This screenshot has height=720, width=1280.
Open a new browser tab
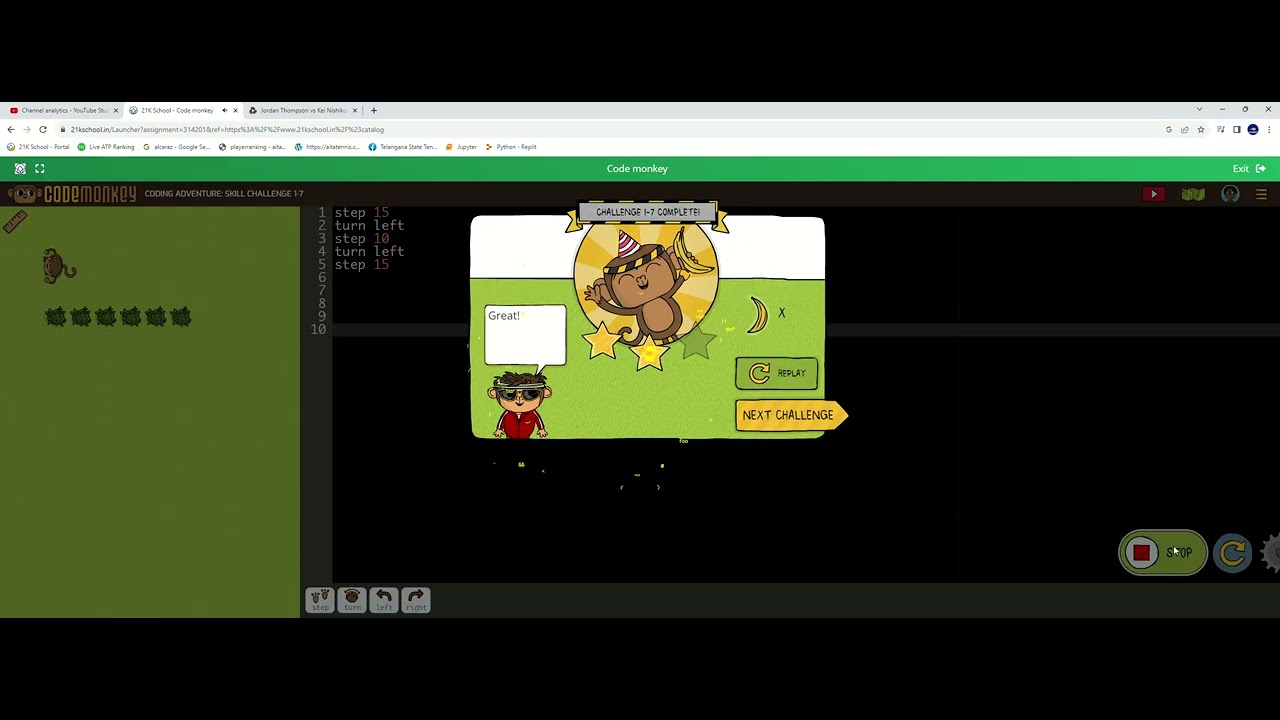(x=374, y=110)
